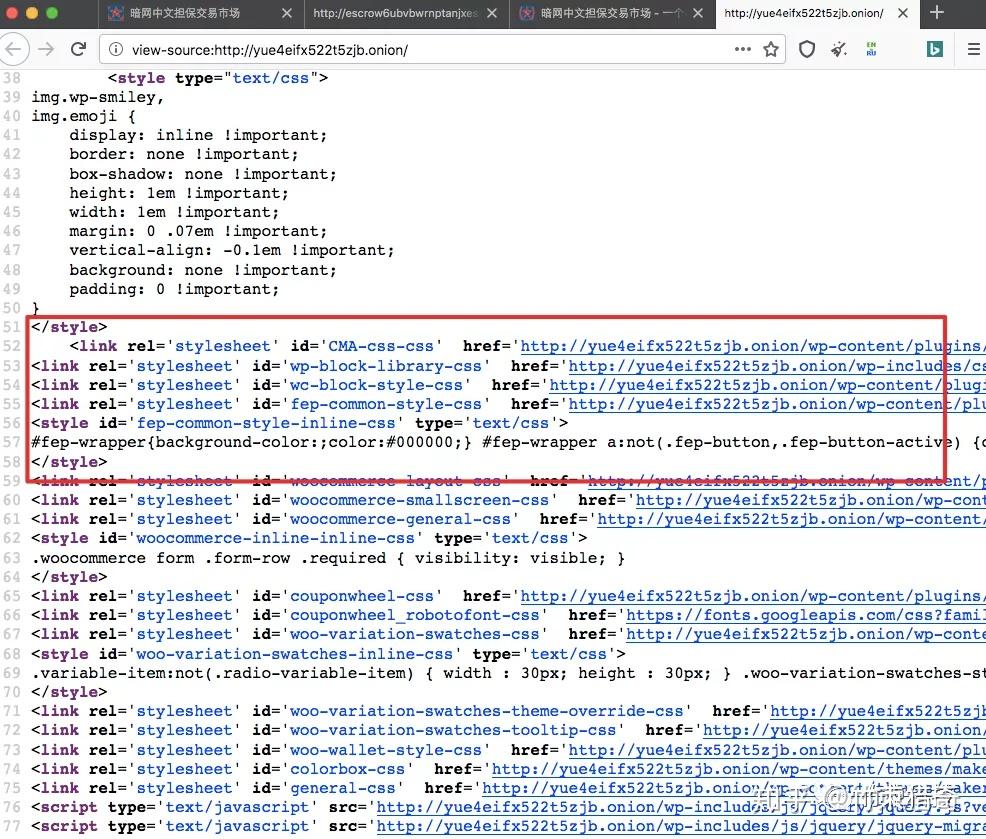986x839 pixels.
Task: Close the escrow6ubvbwrnptanjxe tab
Action: tap(492, 13)
